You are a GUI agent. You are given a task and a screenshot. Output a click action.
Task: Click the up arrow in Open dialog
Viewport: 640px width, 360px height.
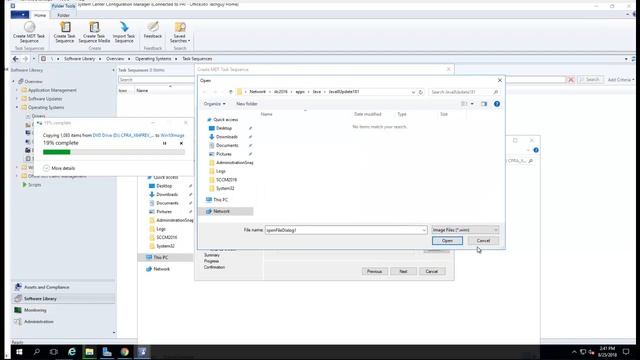pos(231,92)
